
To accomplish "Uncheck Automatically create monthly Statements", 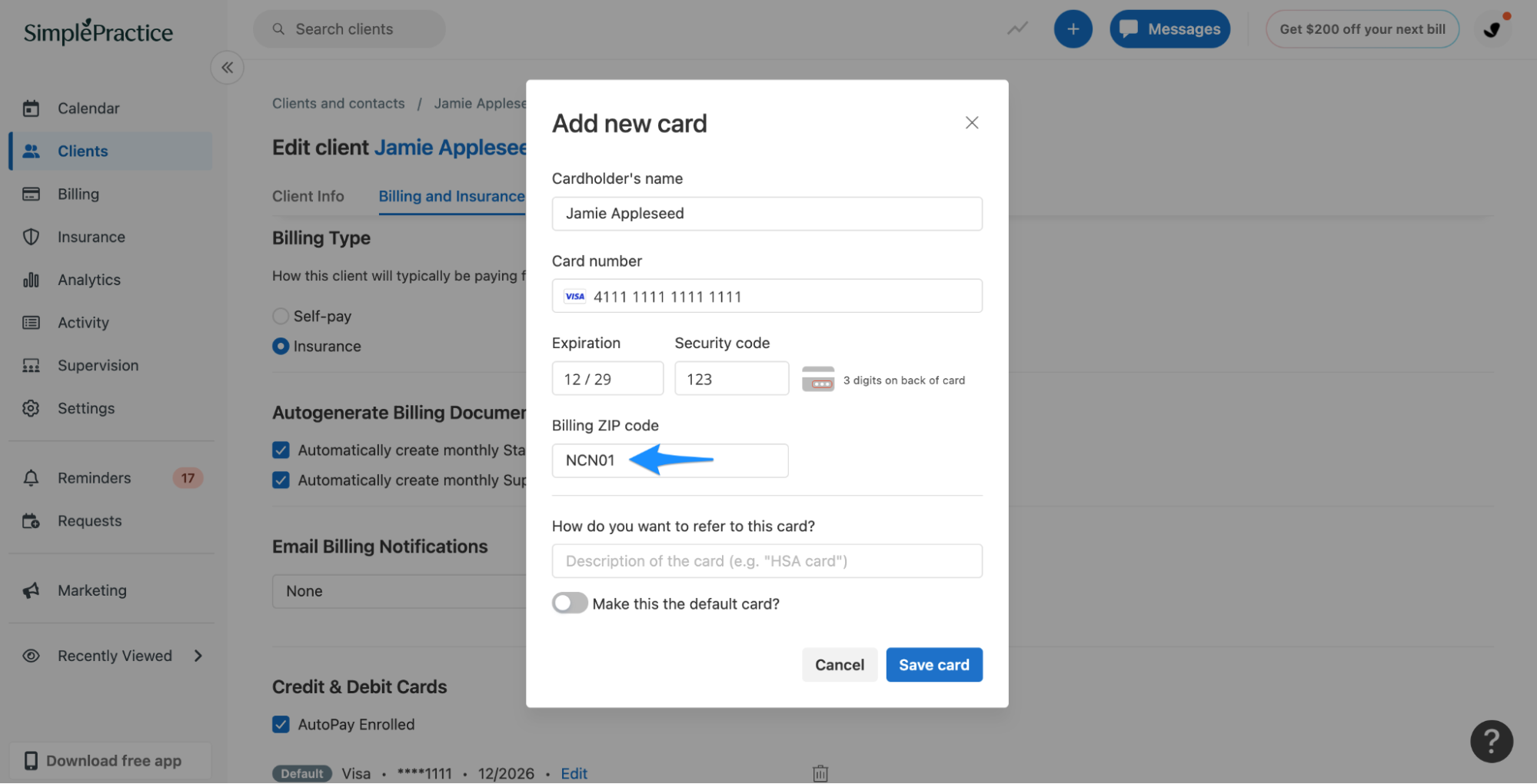I will [281, 450].
